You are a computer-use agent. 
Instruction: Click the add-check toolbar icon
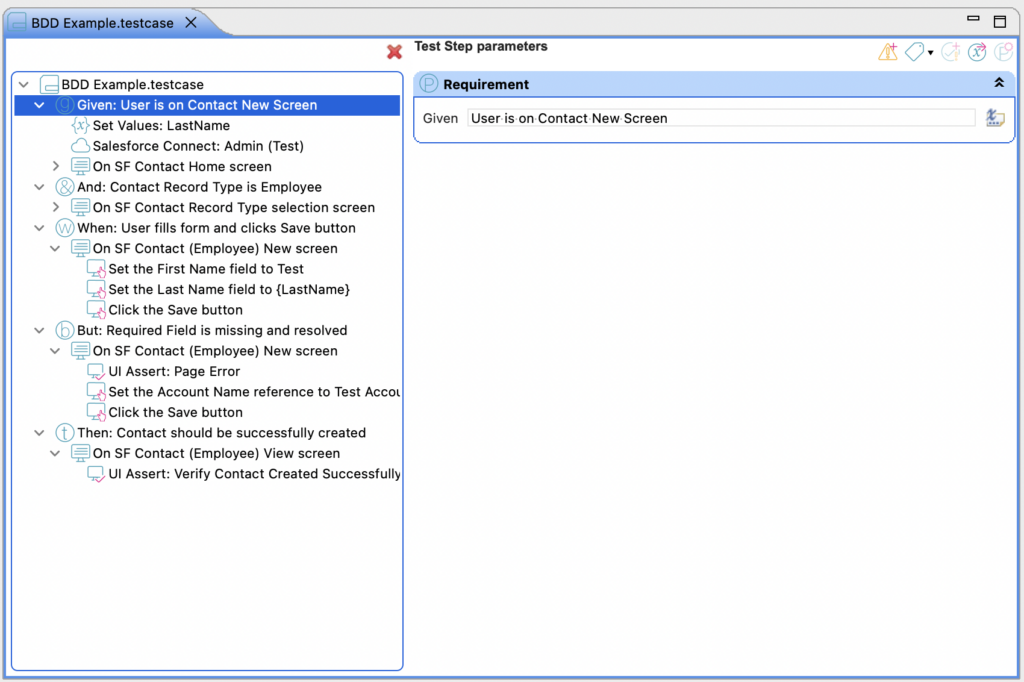click(x=950, y=51)
